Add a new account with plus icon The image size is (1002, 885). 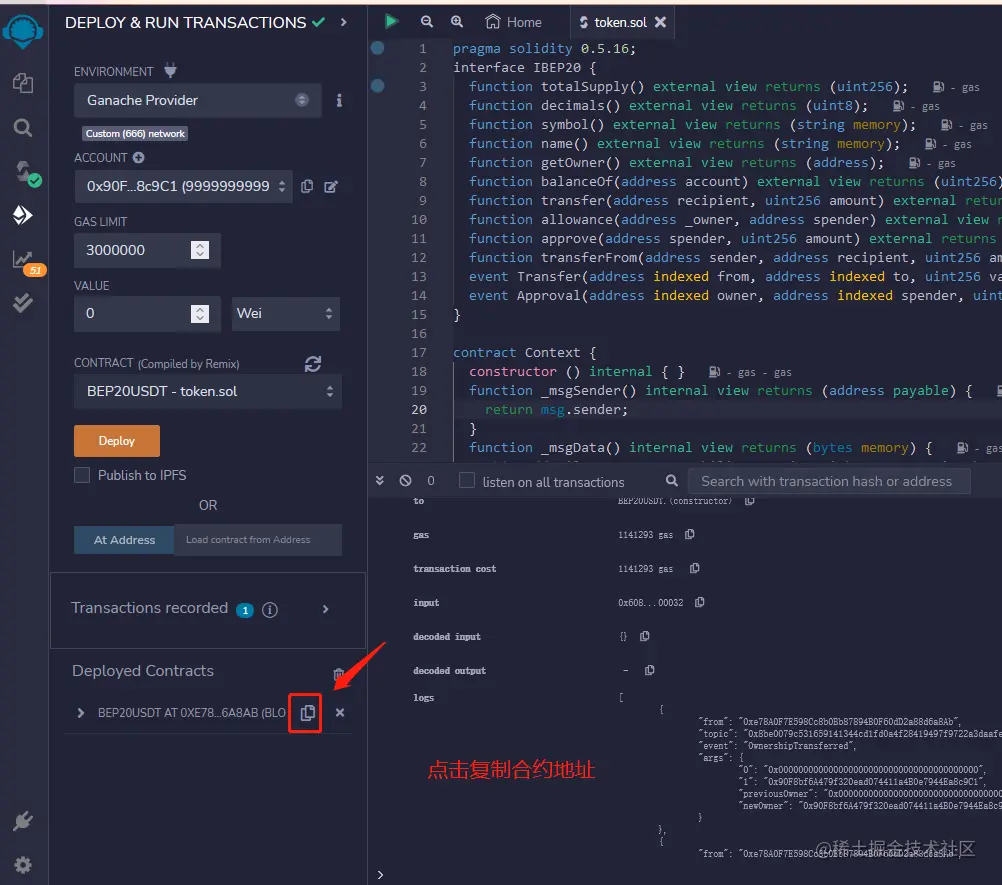pos(139,157)
